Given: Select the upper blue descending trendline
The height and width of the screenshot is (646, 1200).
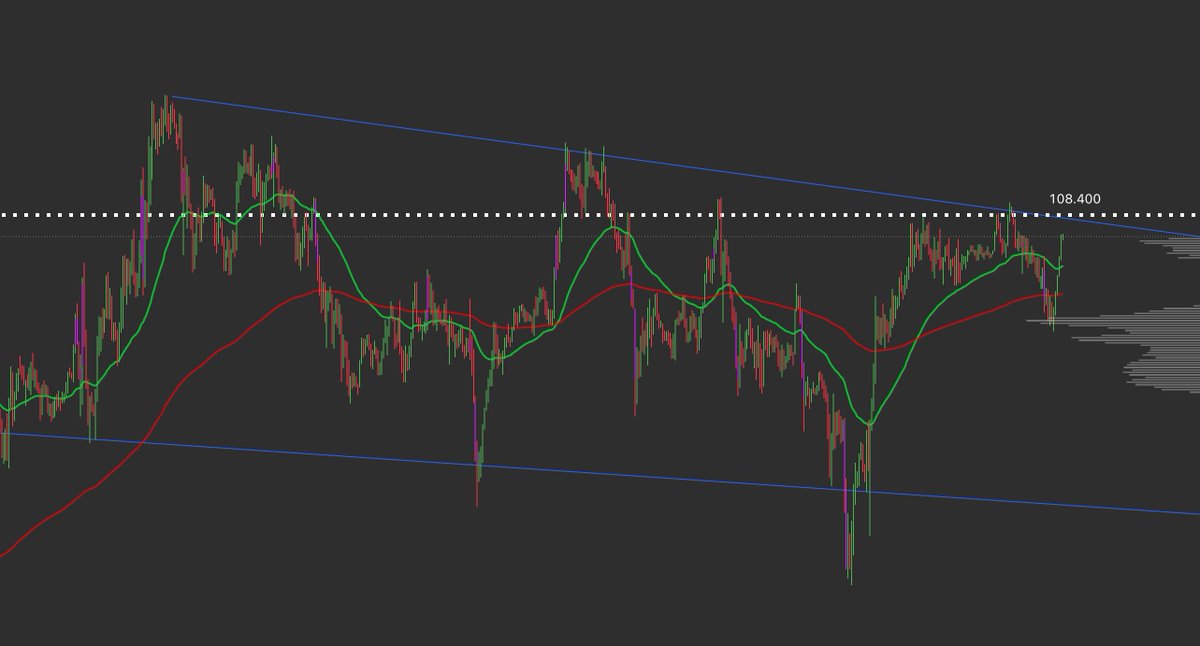Looking at the screenshot, I should (x=685, y=166).
